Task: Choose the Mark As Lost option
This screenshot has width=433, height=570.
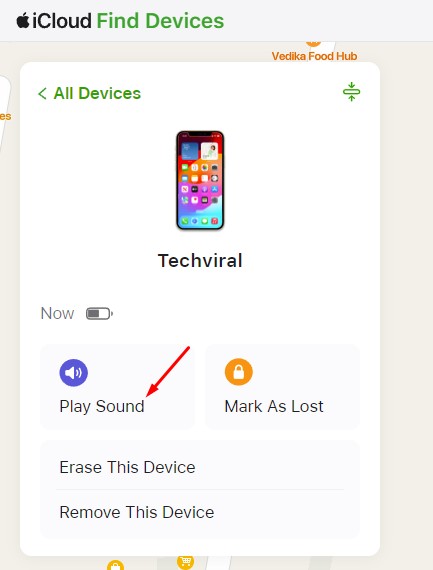Action: point(282,387)
